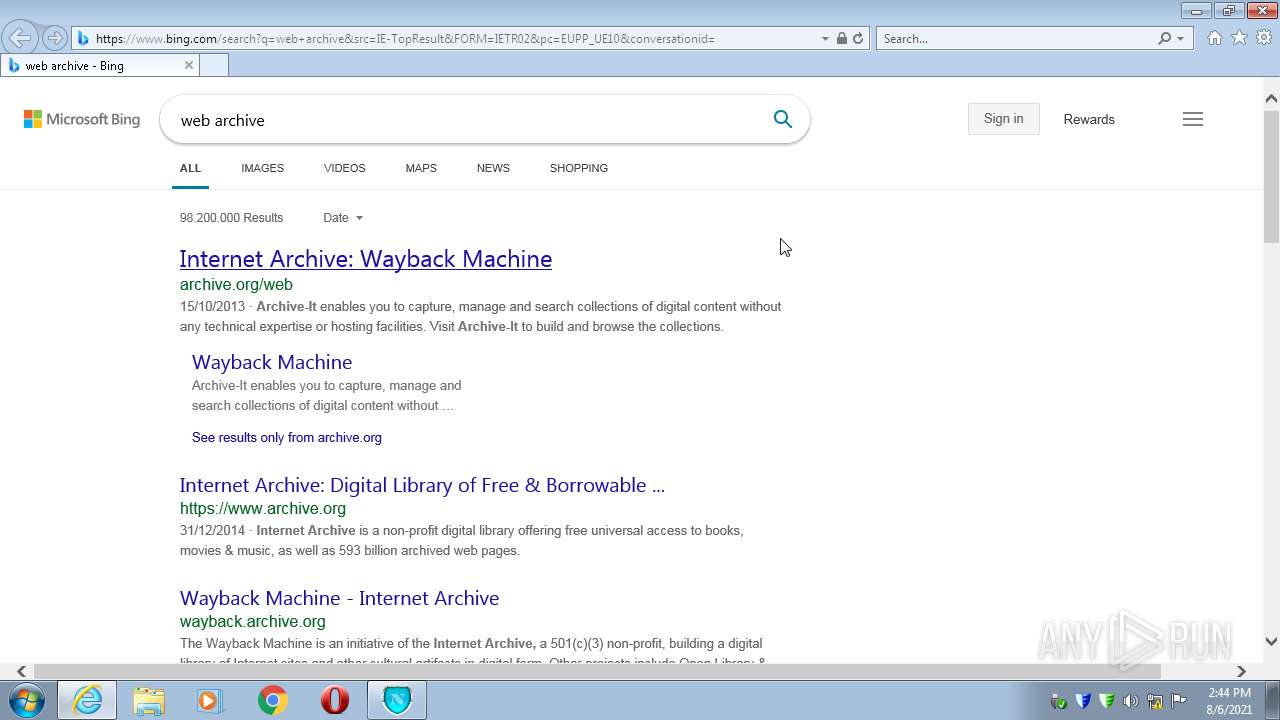Open File Explorer from taskbar
Viewport: 1280px width, 720px height.
(149, 700)
